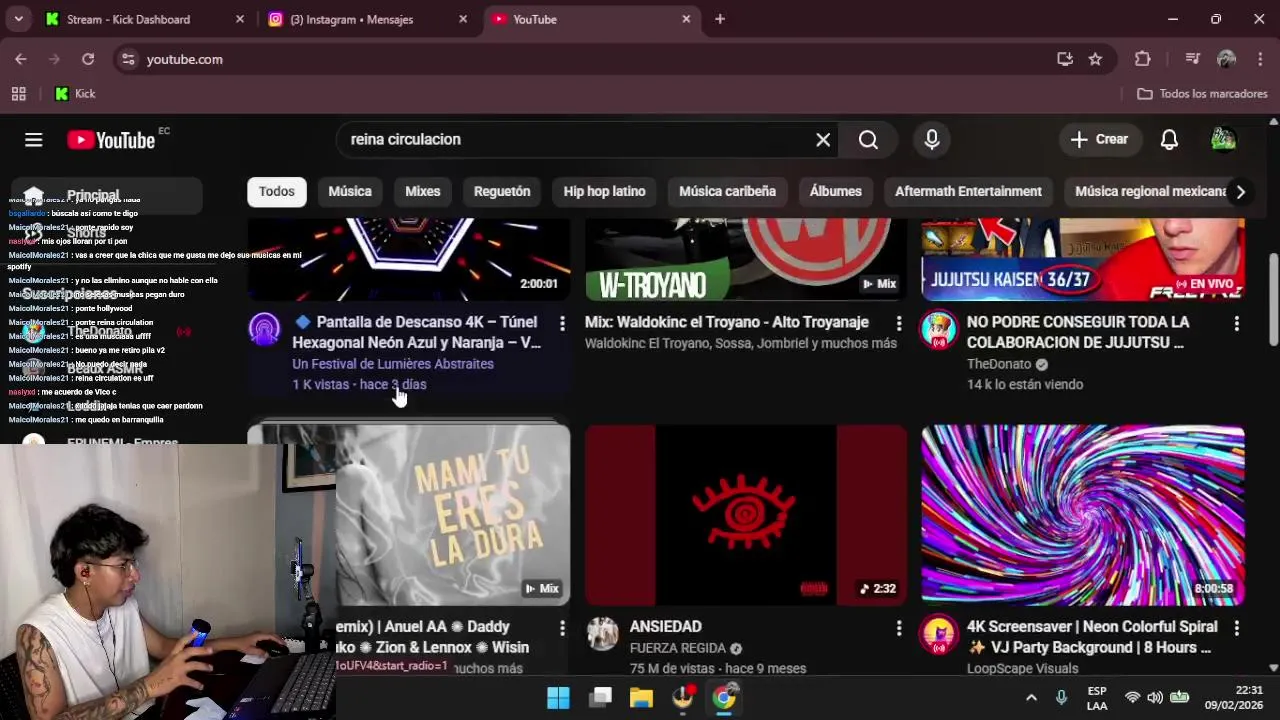
Task: Open the Chrome profile avatar
Action: tap(1227, 59)
